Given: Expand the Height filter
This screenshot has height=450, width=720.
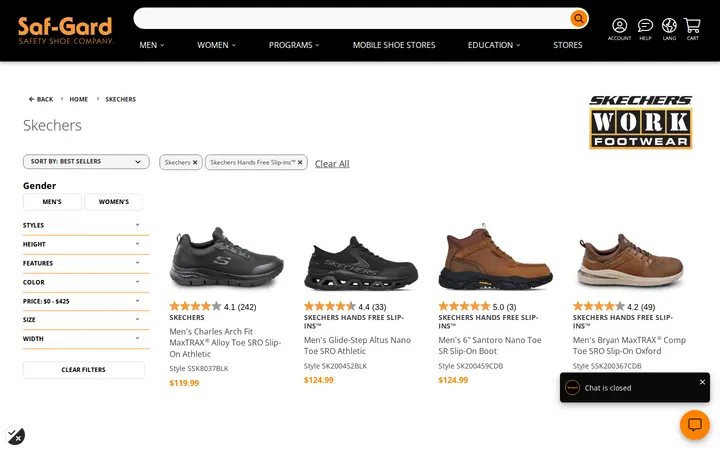Looking at the screenshot, I should (x=86, y=244).
